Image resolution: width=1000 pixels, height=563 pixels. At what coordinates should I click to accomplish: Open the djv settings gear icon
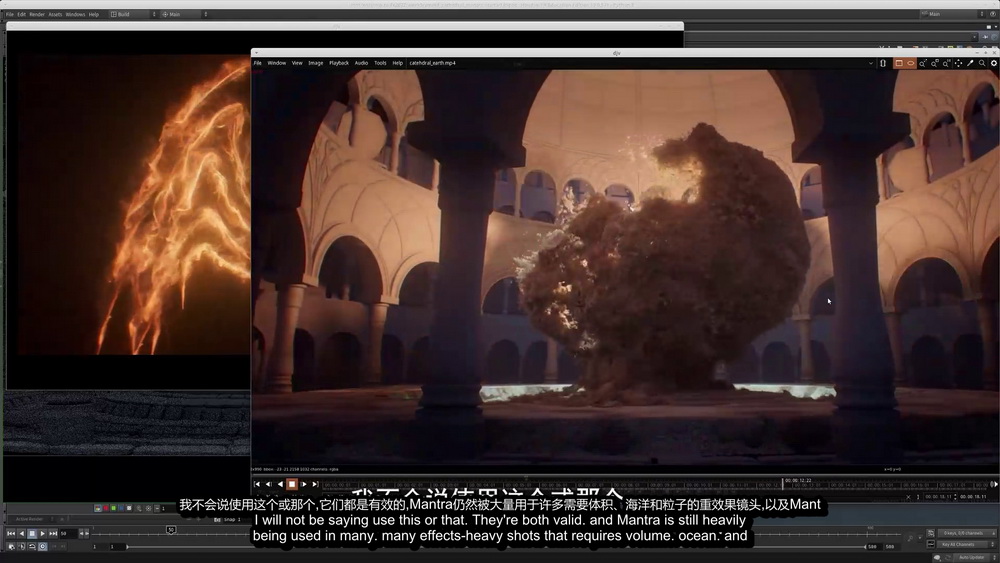pos(994,63)
